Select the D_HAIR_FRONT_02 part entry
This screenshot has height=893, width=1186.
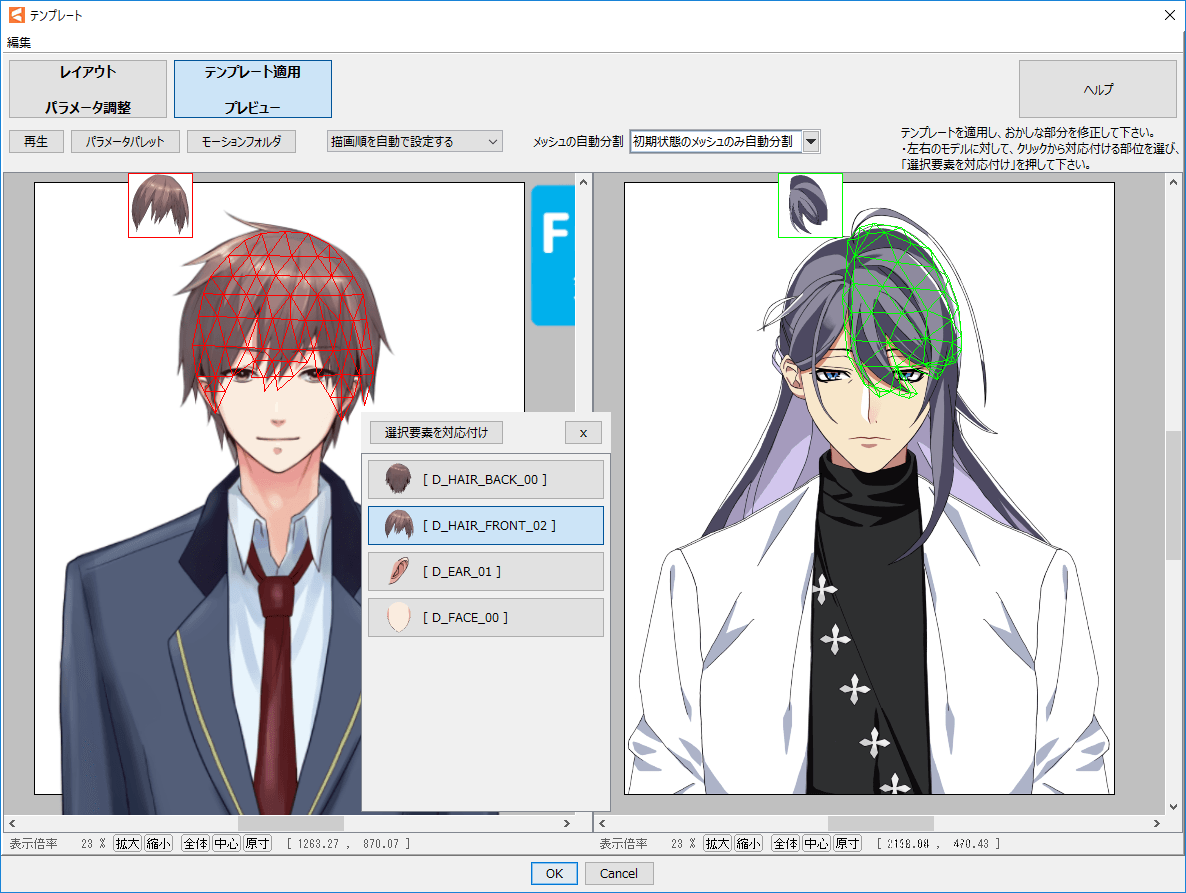pos(485,526)
